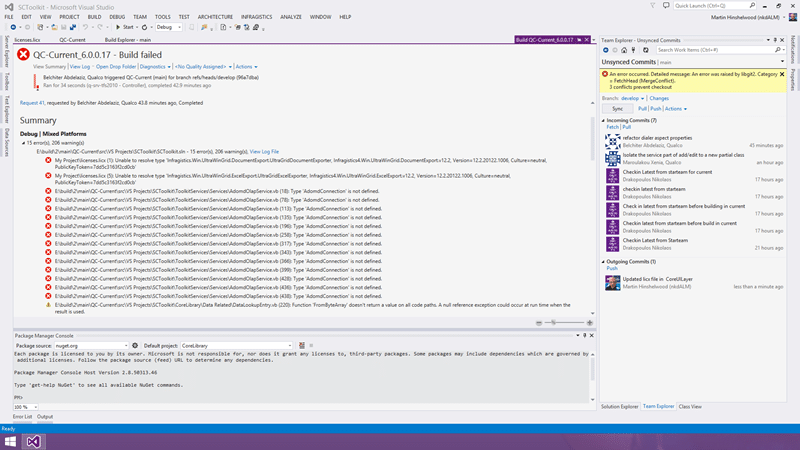800x450 pixels.
Task: Open the ARCHITECTURE menu
Action: [x=215, y=17]
